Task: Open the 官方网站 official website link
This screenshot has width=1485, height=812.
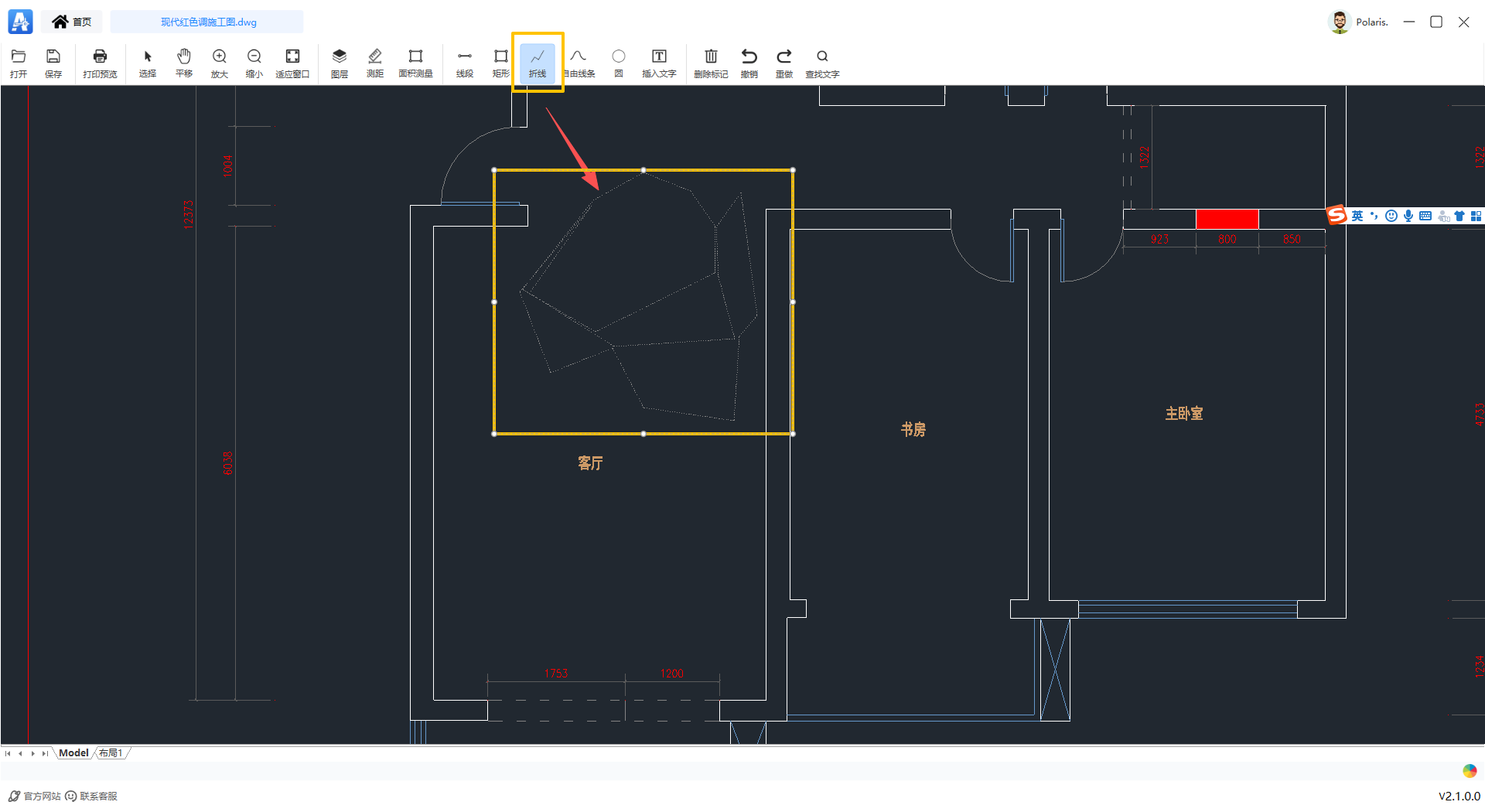Action: 35,796
